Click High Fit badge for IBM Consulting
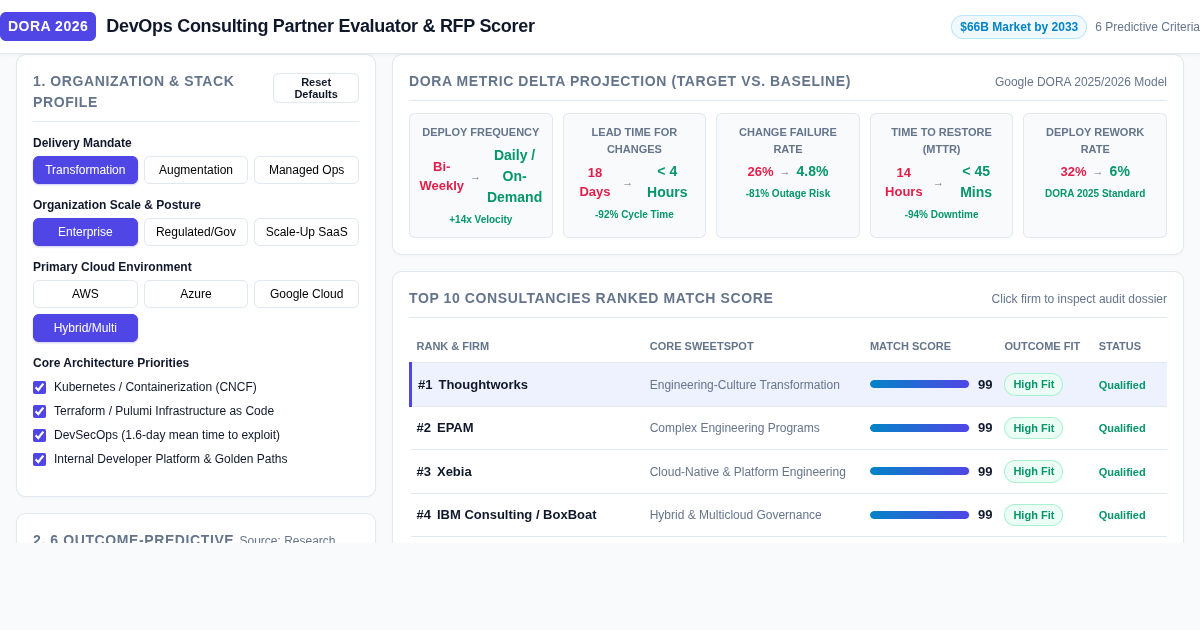Image resolution: width=1200 pixels, height=630 pixels. (1033, 515)
